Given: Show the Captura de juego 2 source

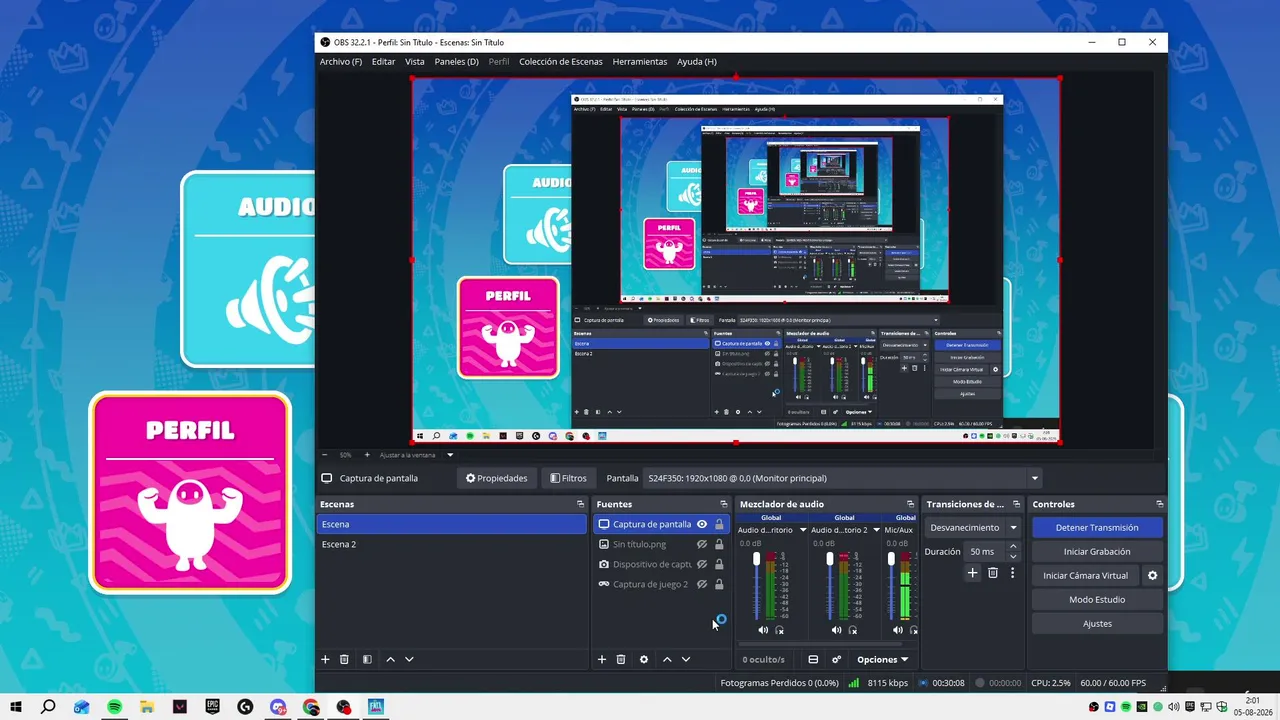Looking at the screenshot, I should tap(702, 584).
